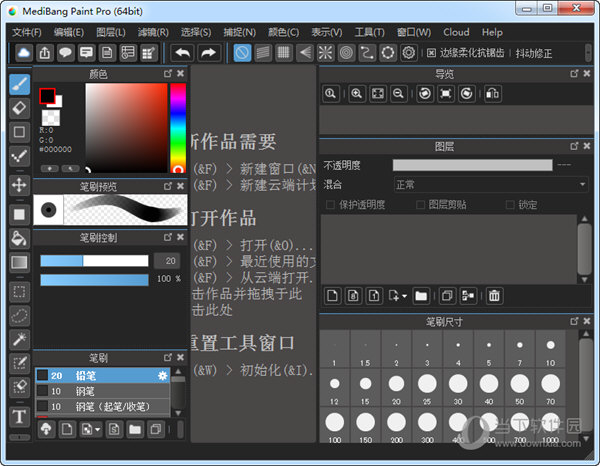Click new layer folder icon

click(421, 296)
